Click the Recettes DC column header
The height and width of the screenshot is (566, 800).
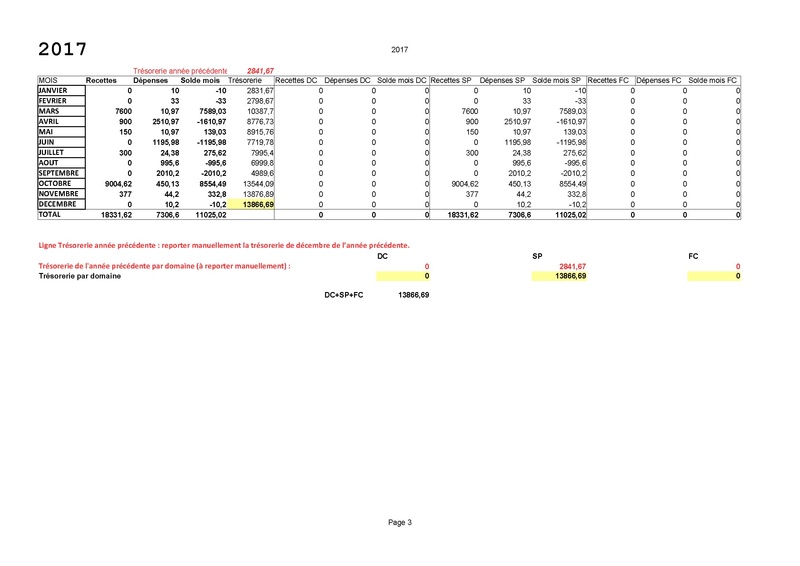click(x=296, y=80)
